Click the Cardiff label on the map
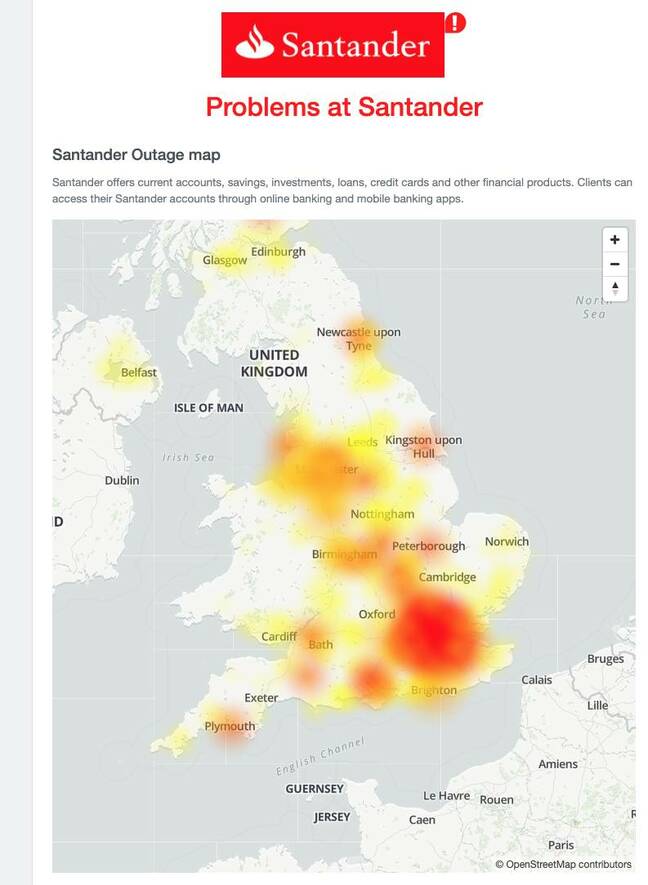648x885 pixels. [x=279, y=636]
